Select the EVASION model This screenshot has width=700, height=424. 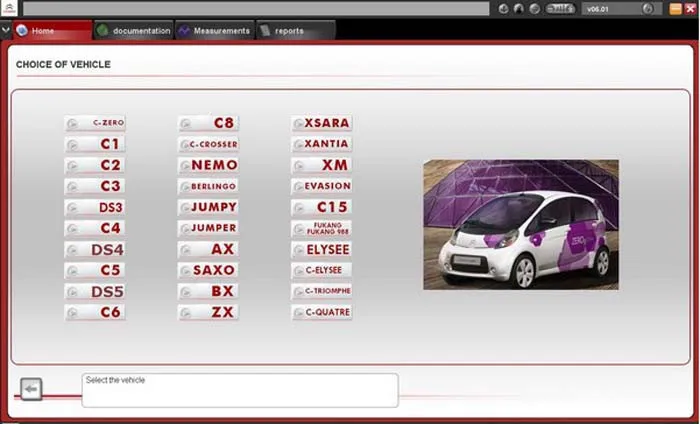click(322, 186)
